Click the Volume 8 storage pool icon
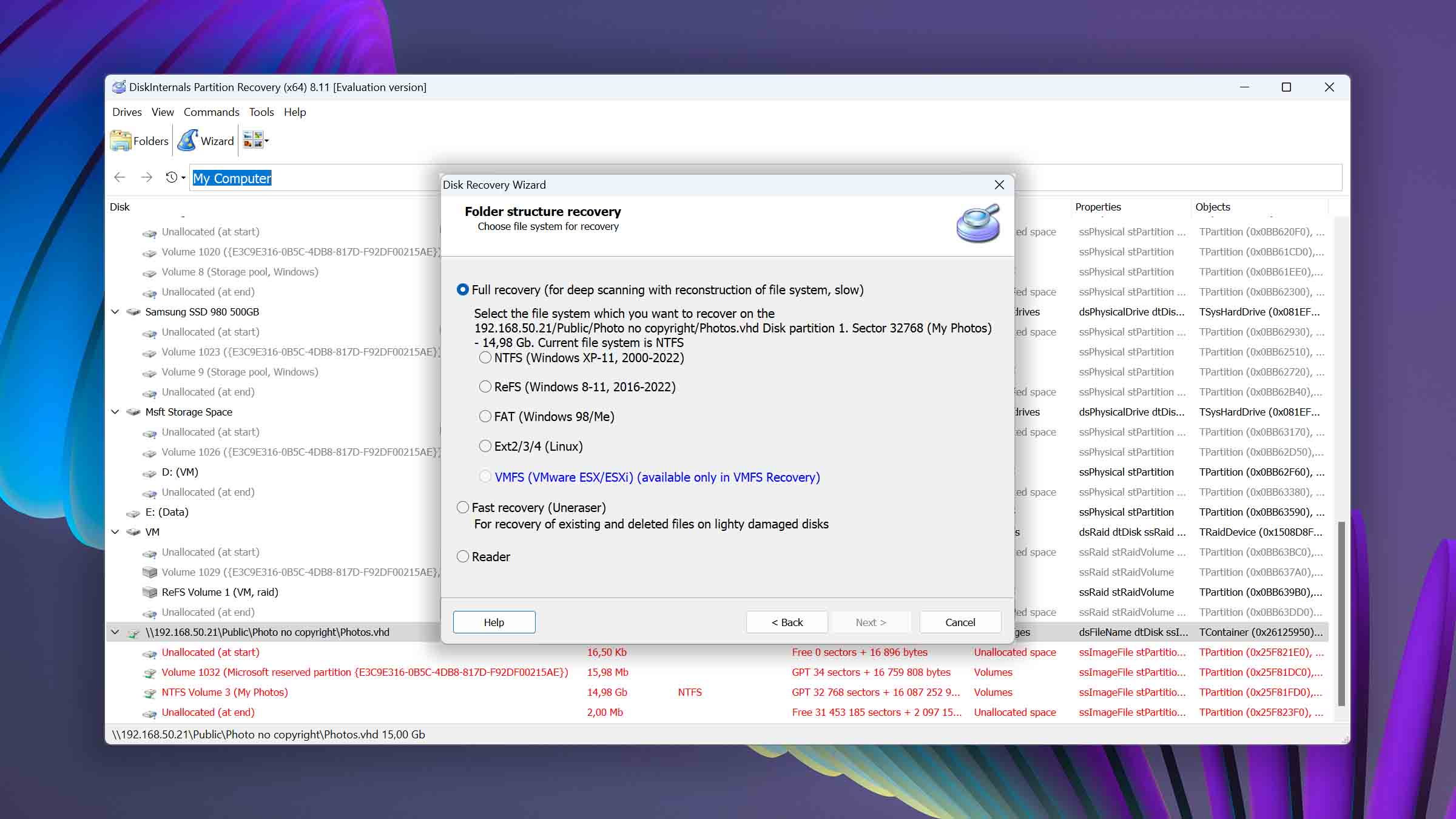 click(149, 273)
